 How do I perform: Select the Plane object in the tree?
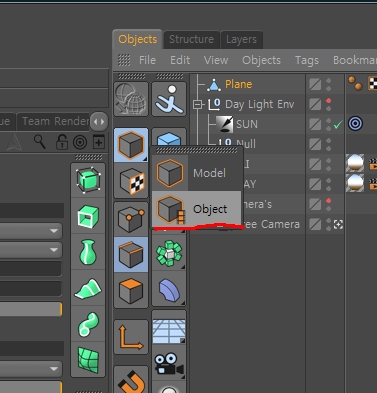[238, 84]
